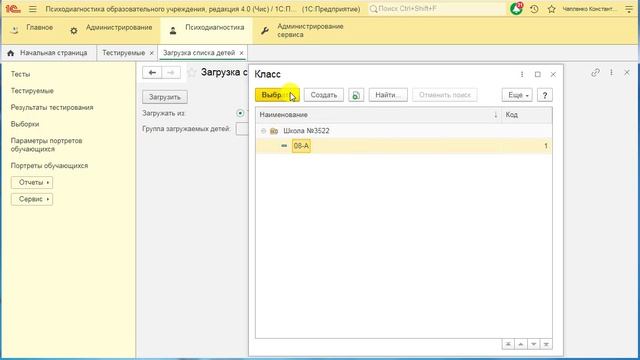Go back with the left arrow button
This screenshot has width=640, height=360.
coord(152,73)
